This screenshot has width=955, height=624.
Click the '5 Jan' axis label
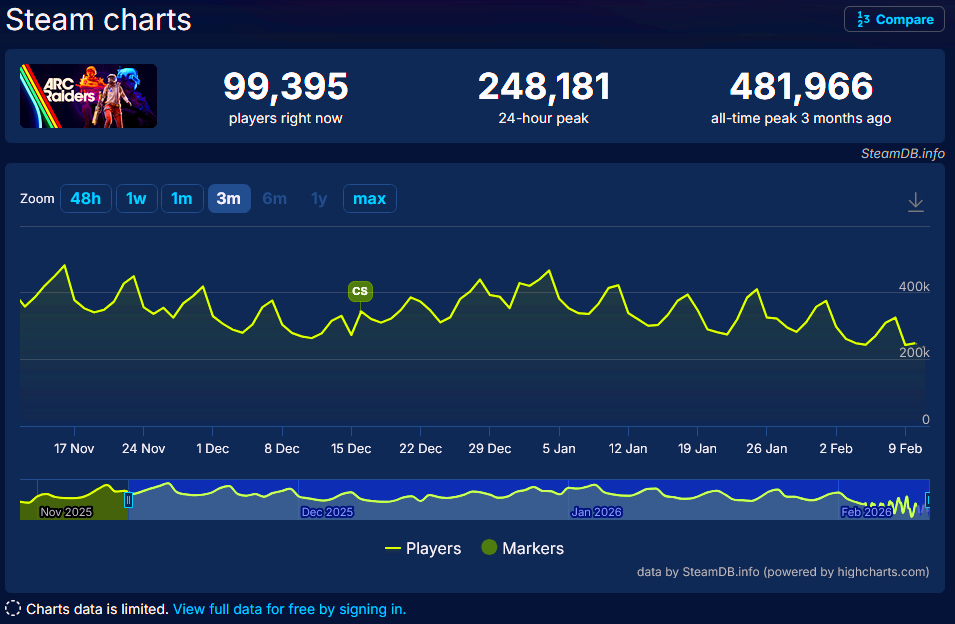point(559,449)
